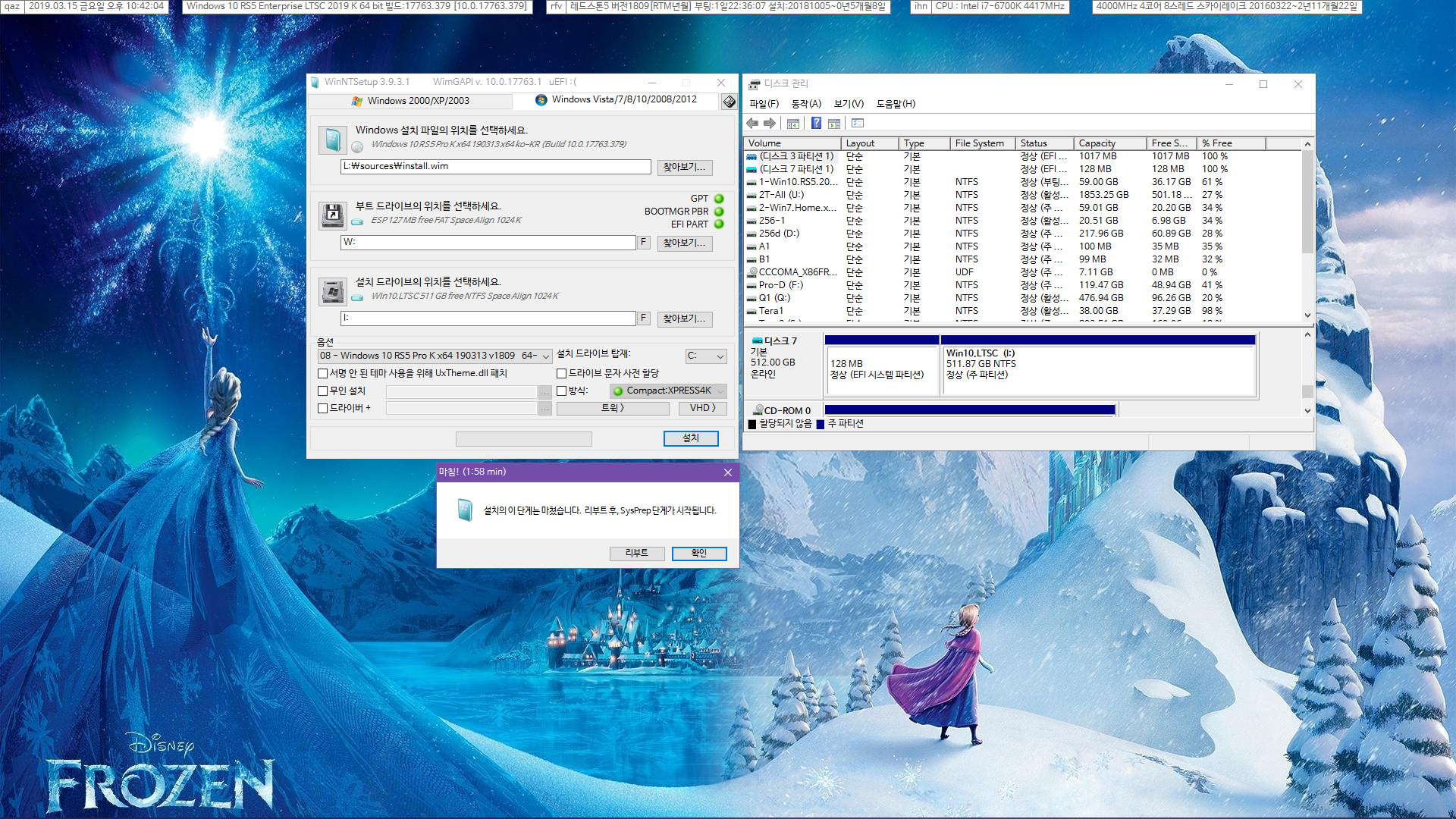The height and width of the screenshot is (819, 1456).
Task: Click GPT green status light
Action: 719,199
